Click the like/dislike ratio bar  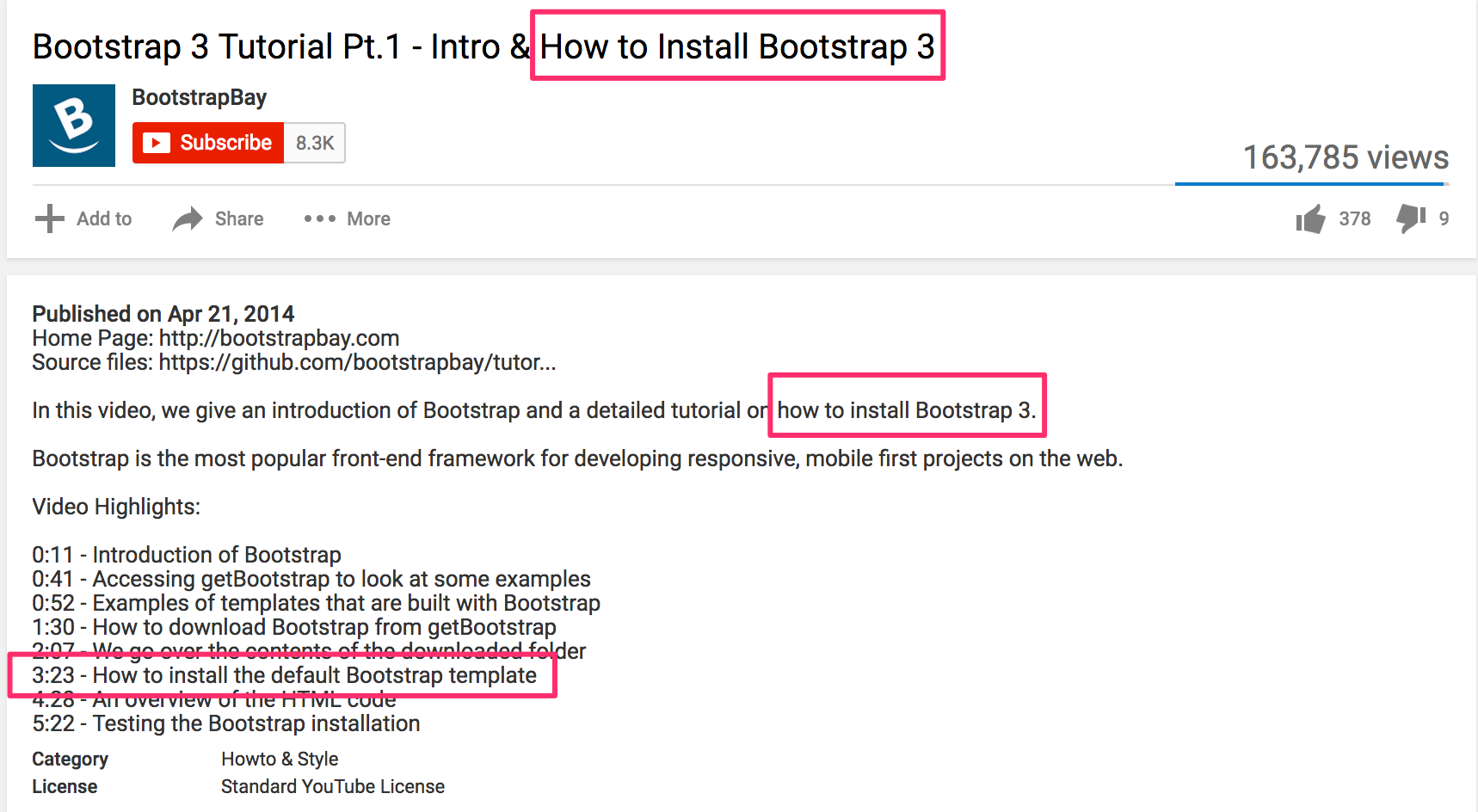[x=1312, y=184]
